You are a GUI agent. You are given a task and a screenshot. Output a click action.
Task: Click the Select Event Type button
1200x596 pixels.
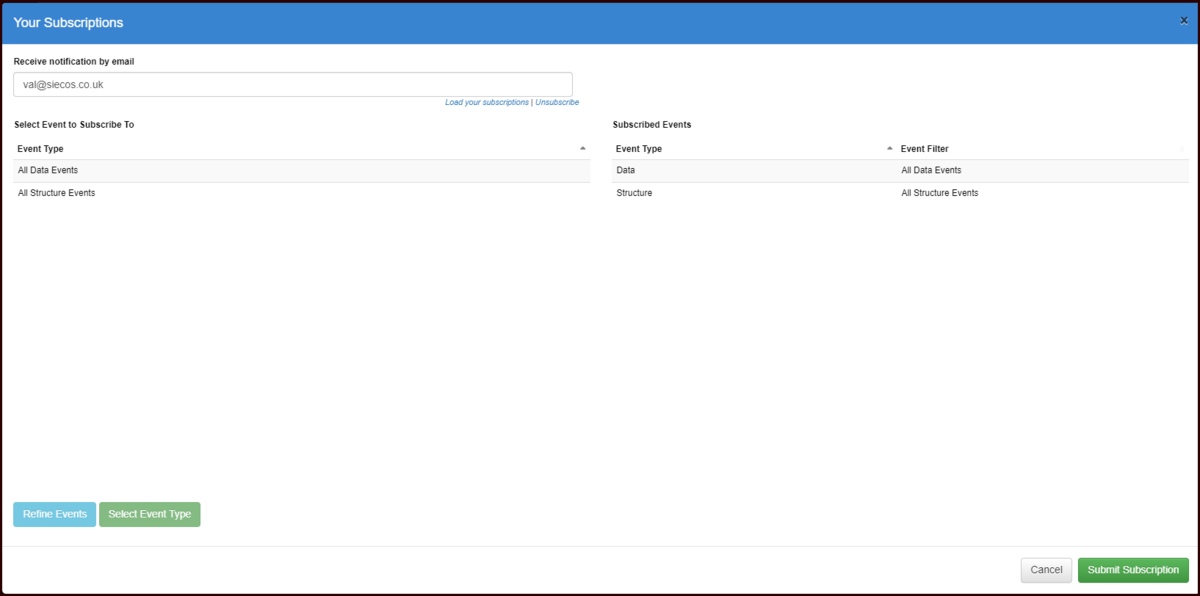(x=149, y=514)
